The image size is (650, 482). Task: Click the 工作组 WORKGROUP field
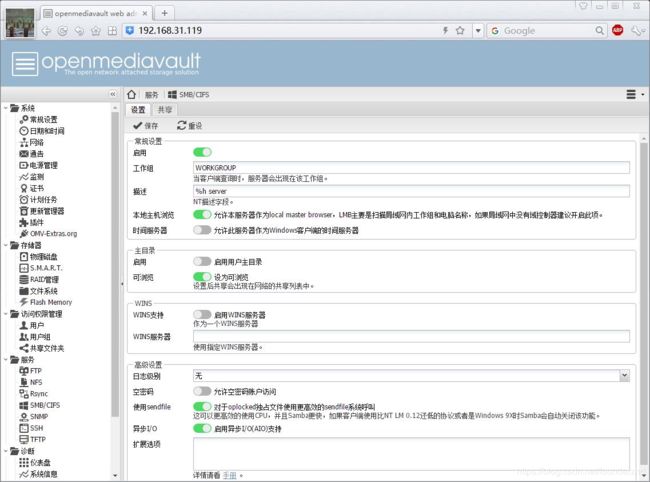pos(411,167)
